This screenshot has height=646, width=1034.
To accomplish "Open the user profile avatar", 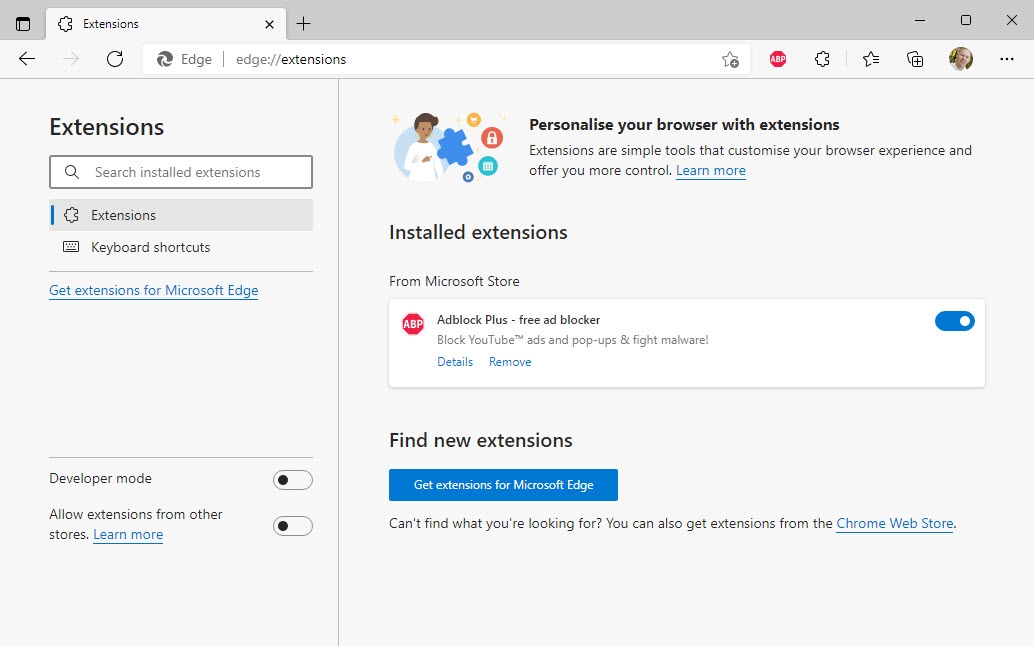I will (x=961, y=59).
